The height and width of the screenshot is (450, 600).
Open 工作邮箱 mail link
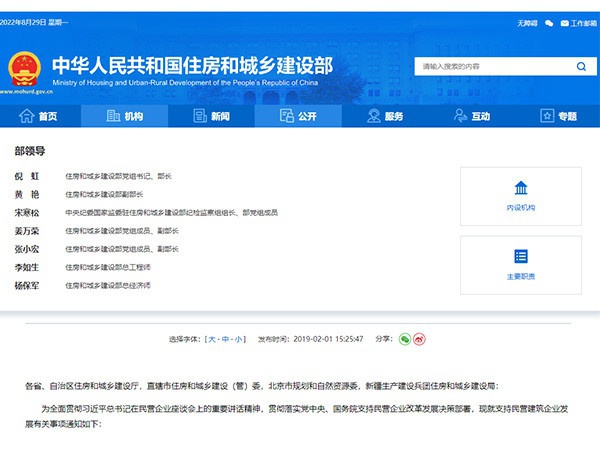tap(579, 23)
